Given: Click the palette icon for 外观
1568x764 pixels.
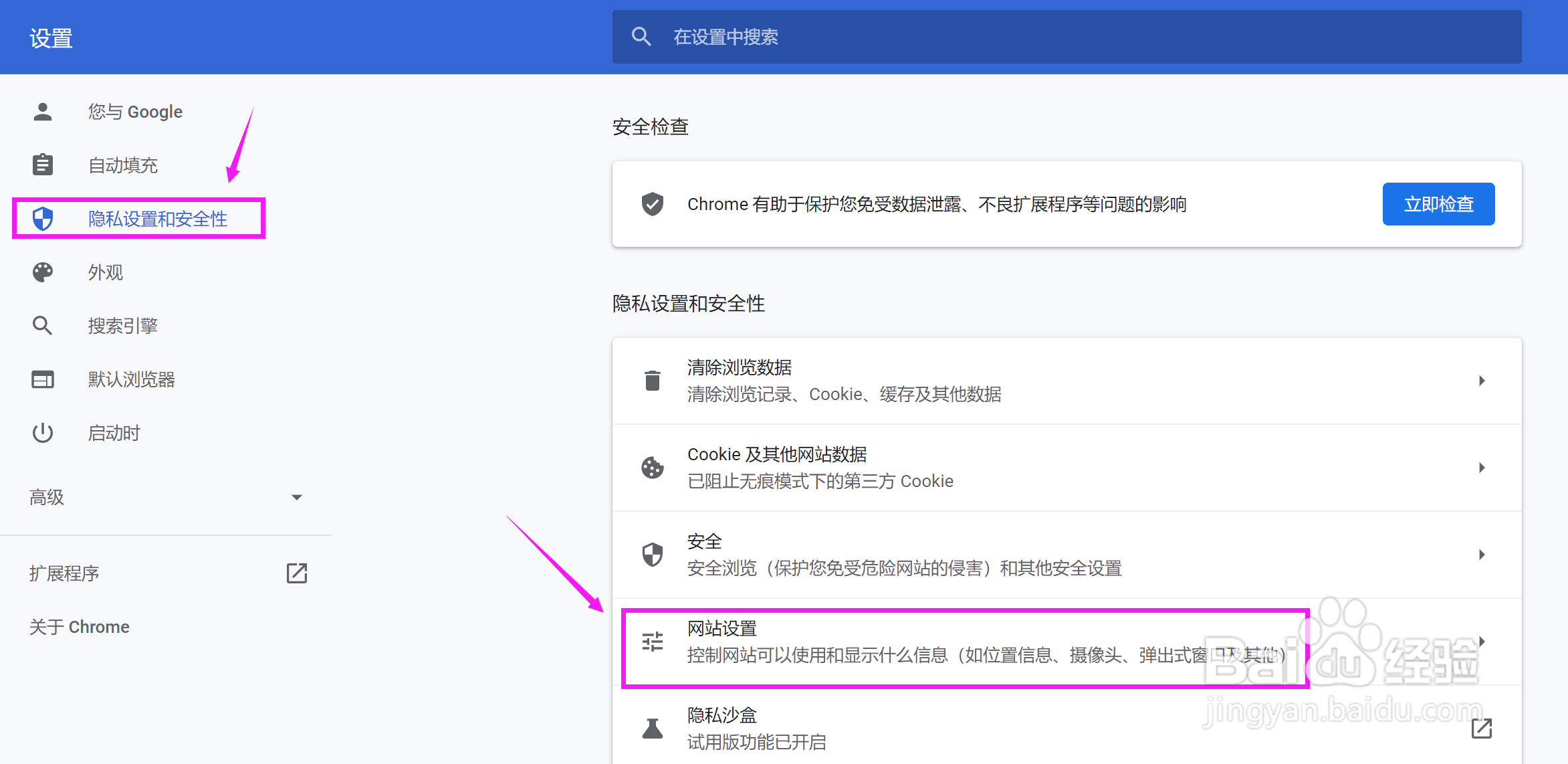Looking at the screenshot, I should coord(43,272).
